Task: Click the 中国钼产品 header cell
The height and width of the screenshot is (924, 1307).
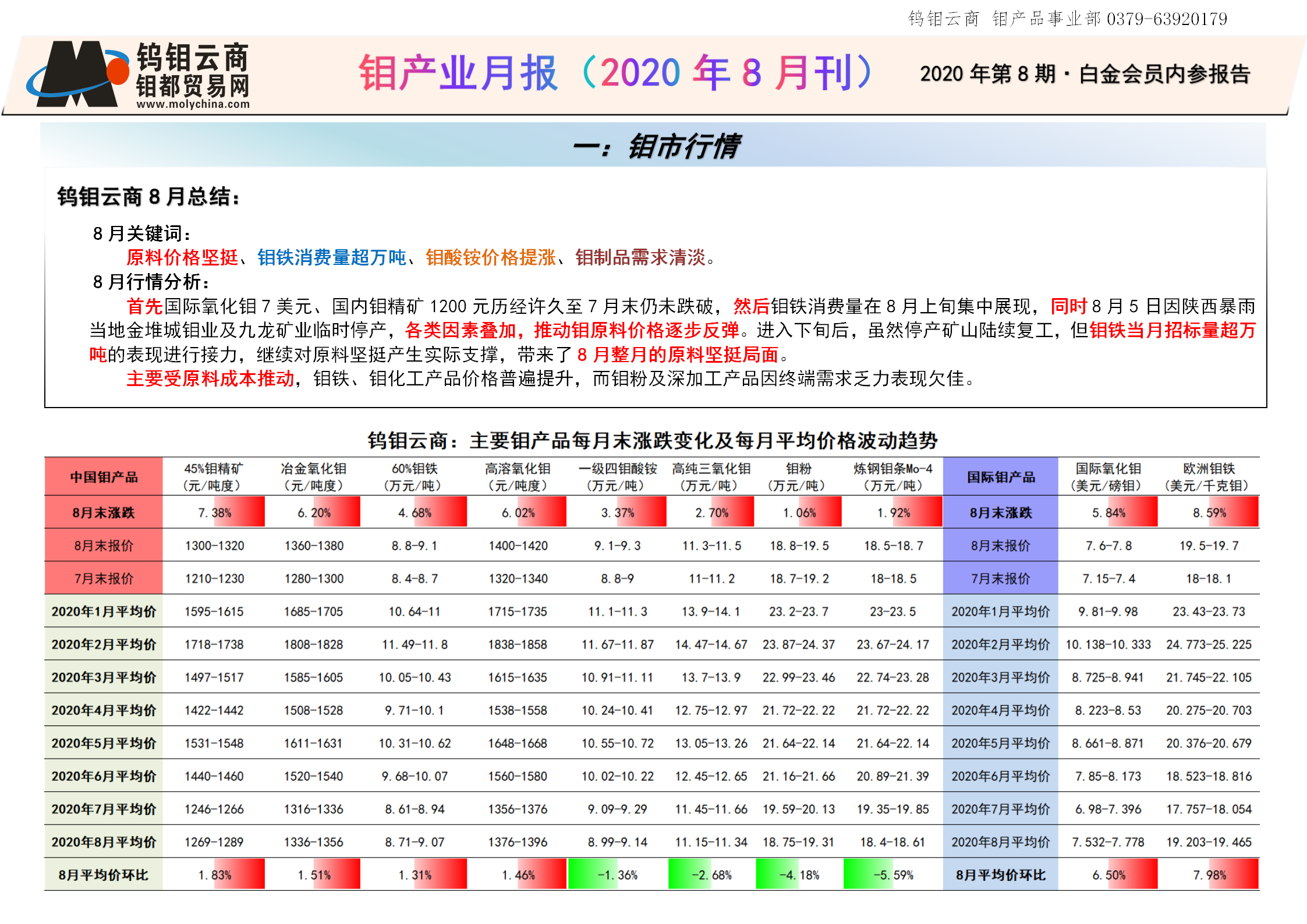Action: click(104, 477)
